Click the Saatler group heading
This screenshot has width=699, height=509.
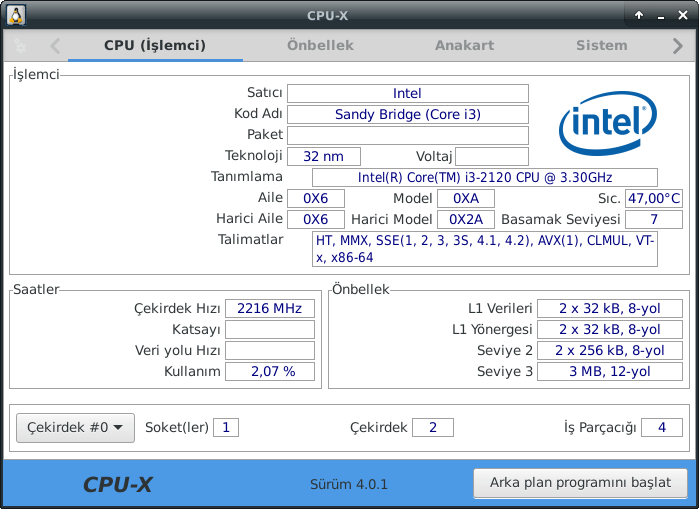point(36,289)
